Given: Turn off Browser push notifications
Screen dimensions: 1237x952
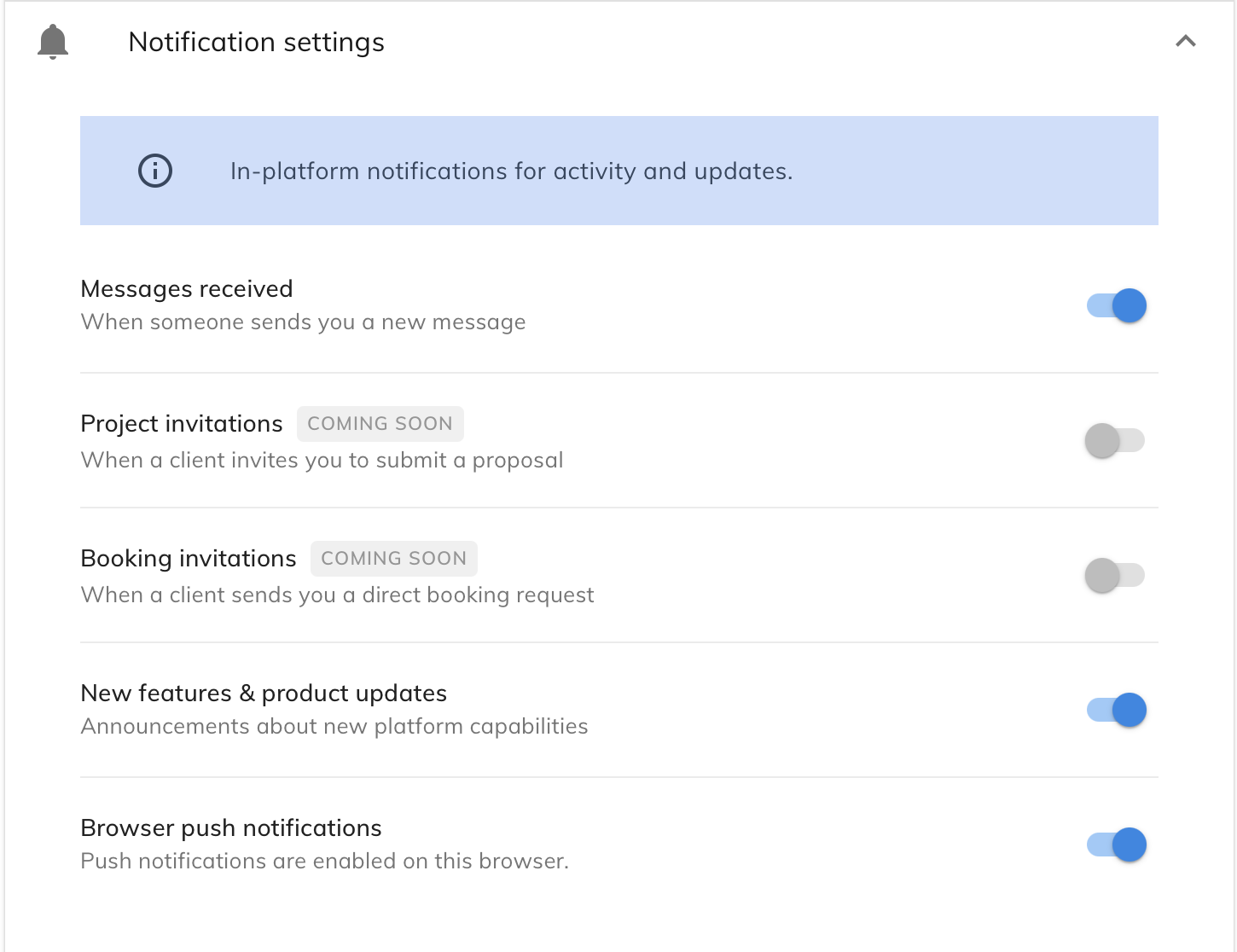Looking at the screenshot, I should coord(1116,845).
